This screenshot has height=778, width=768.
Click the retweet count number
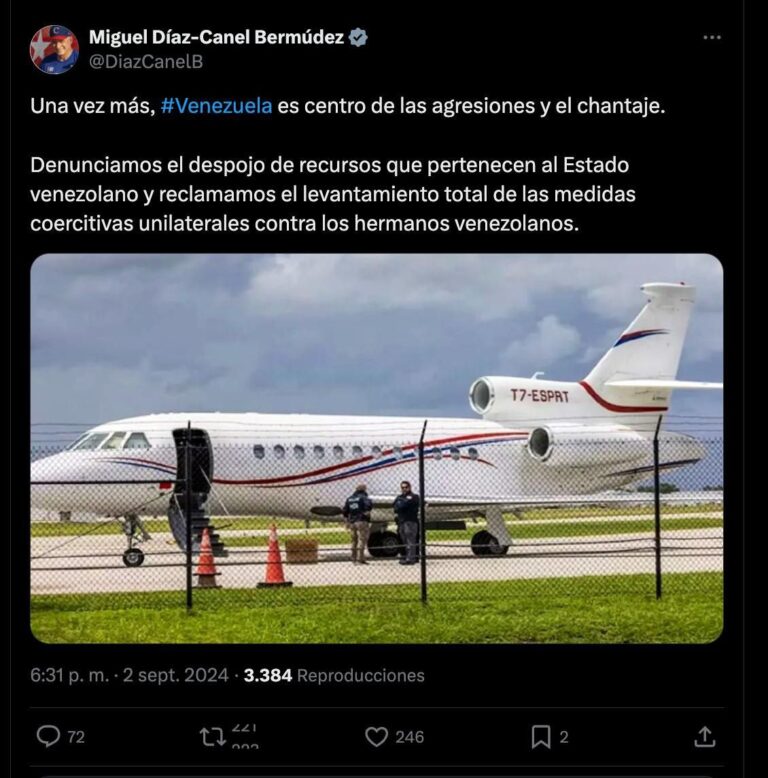(245, 737)
